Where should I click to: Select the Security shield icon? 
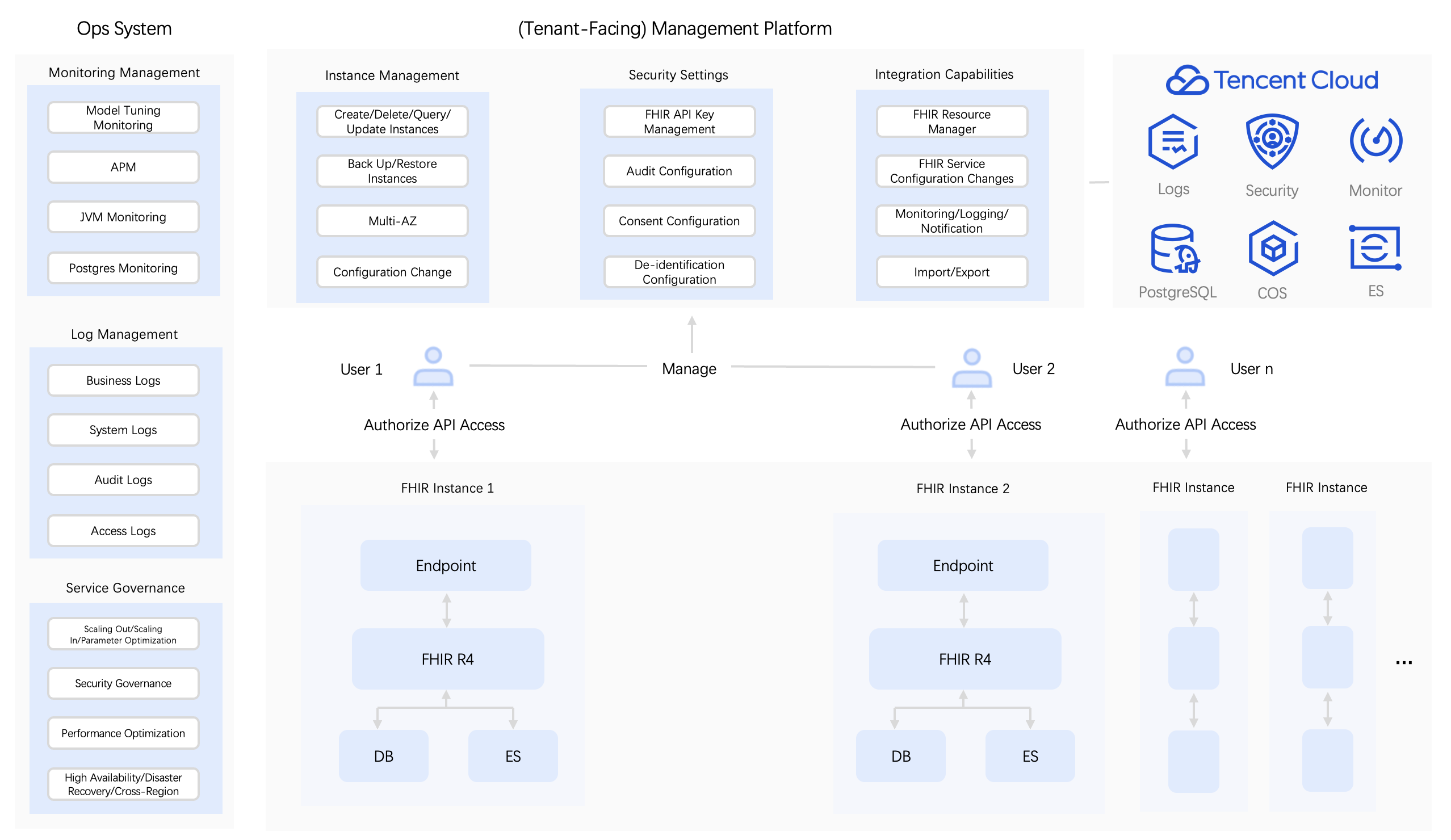1272,141
